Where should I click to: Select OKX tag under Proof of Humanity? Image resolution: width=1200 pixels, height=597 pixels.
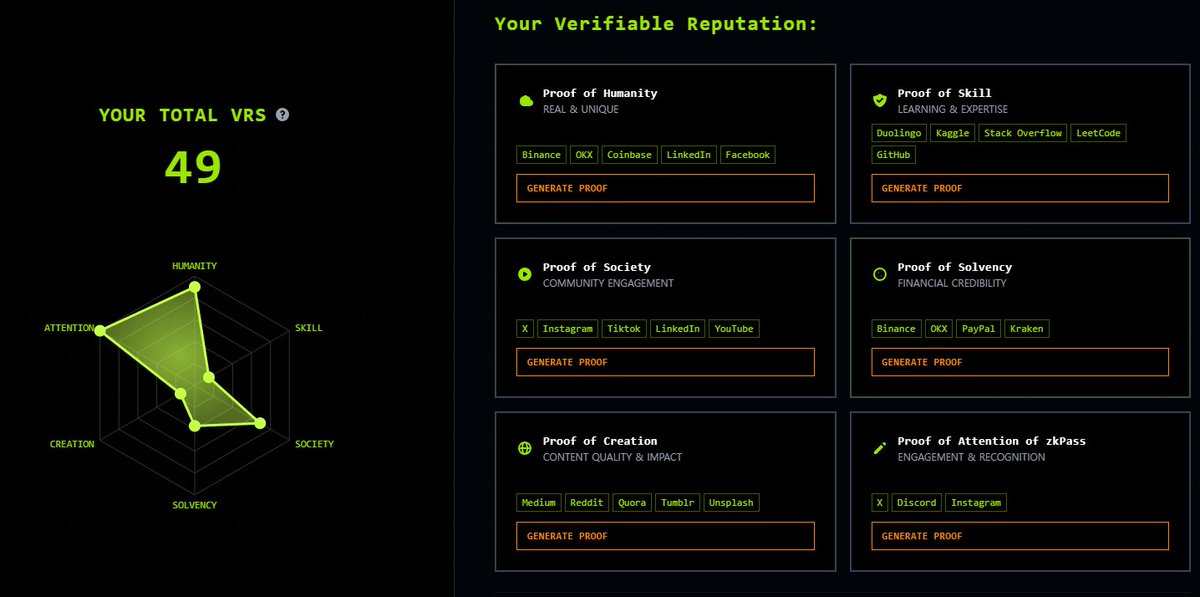point(583,155)
